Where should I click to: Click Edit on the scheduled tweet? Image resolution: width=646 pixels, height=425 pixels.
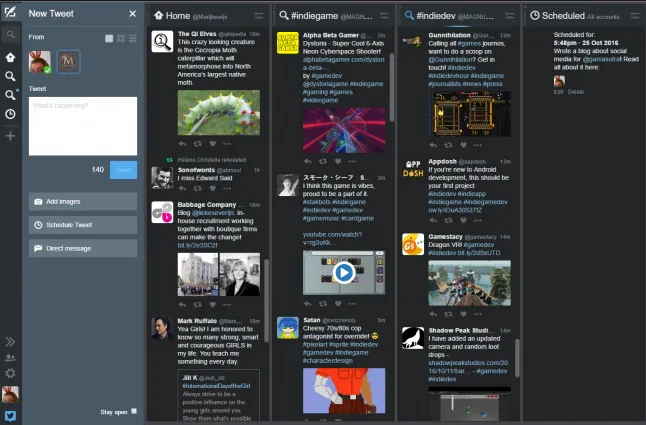(559, 91)
